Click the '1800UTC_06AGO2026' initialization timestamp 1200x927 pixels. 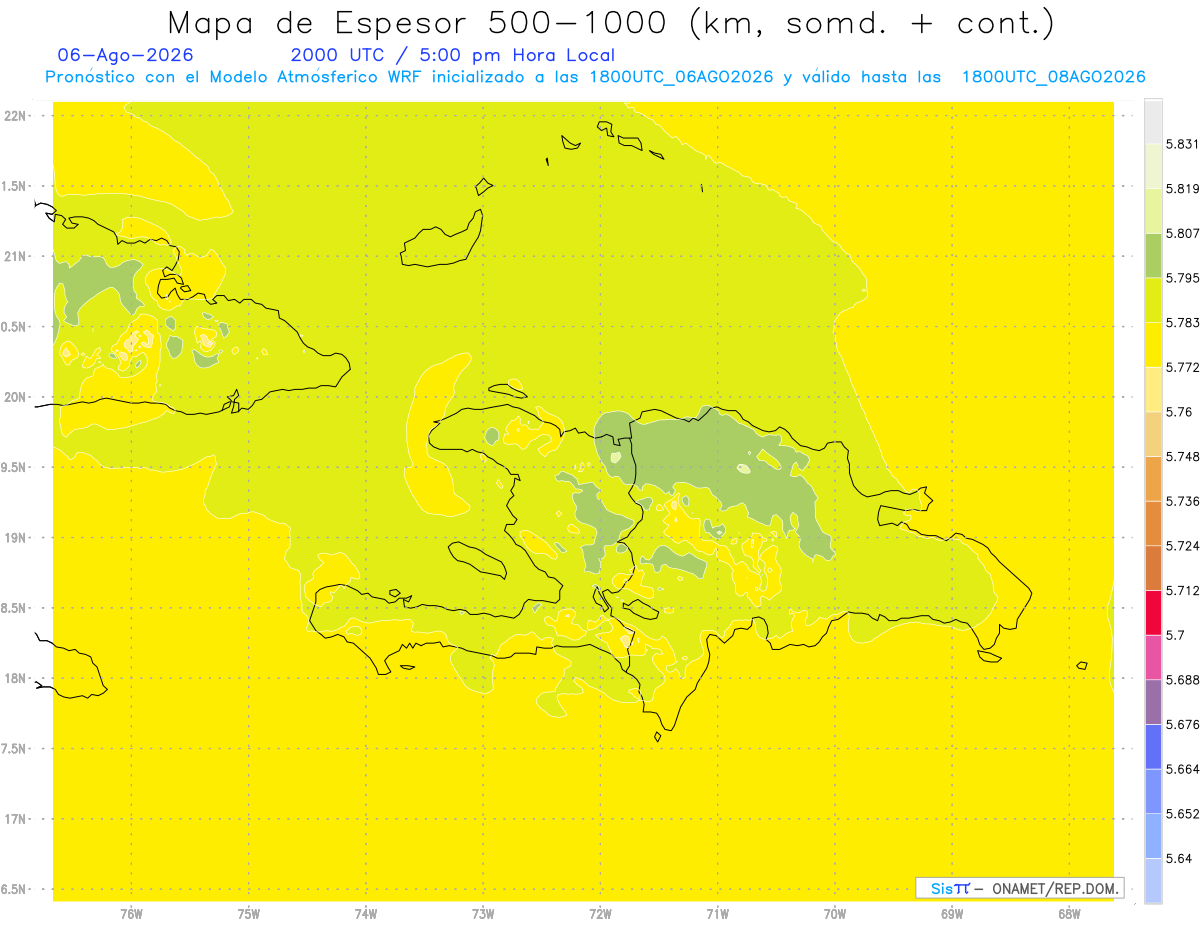(x=681, y=77)
